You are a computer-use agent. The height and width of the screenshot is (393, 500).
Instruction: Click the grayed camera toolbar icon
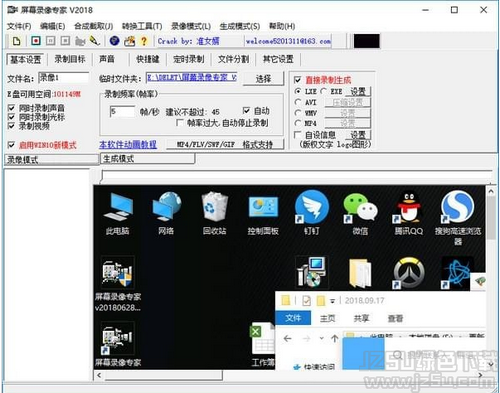(80, 41)
